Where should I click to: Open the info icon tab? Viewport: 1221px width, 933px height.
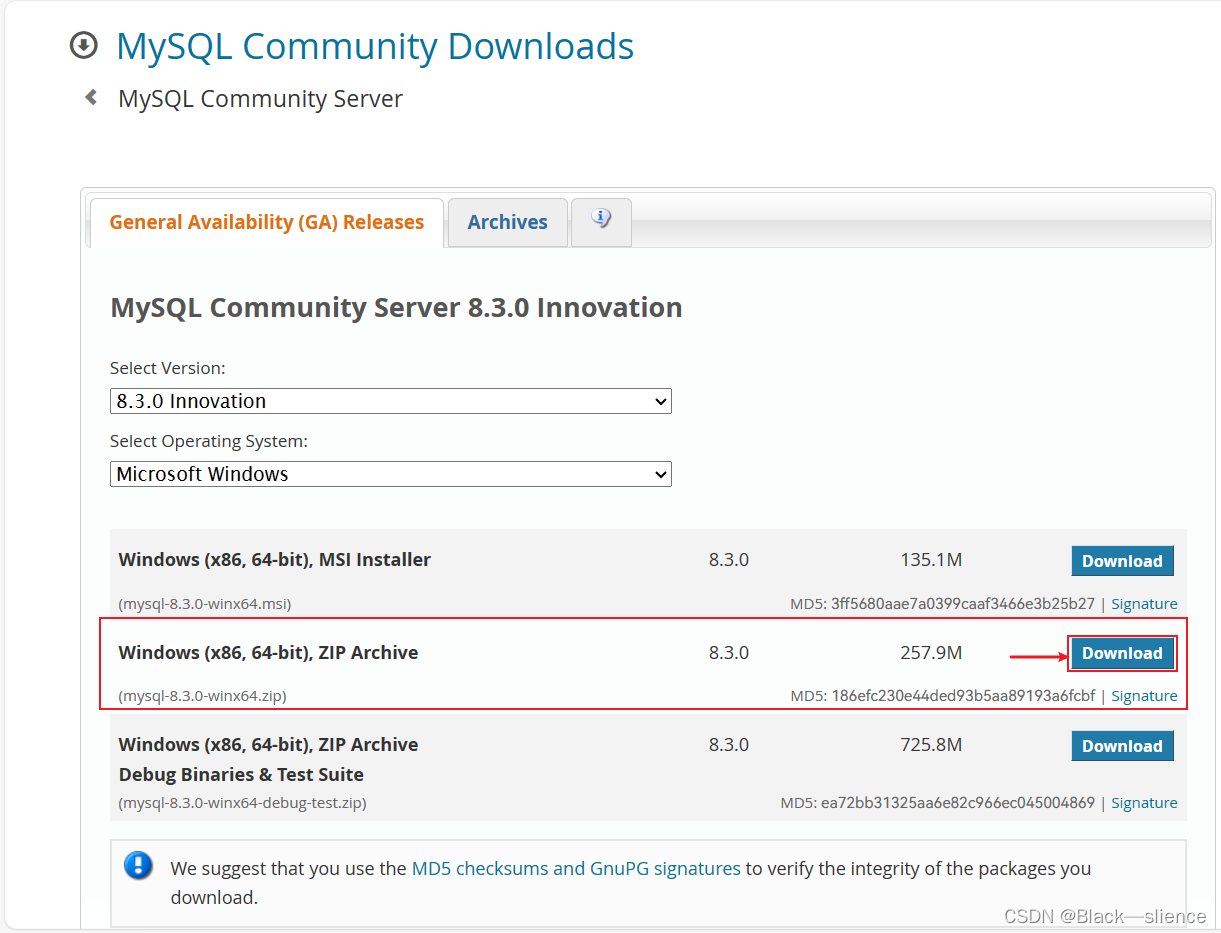601,221
